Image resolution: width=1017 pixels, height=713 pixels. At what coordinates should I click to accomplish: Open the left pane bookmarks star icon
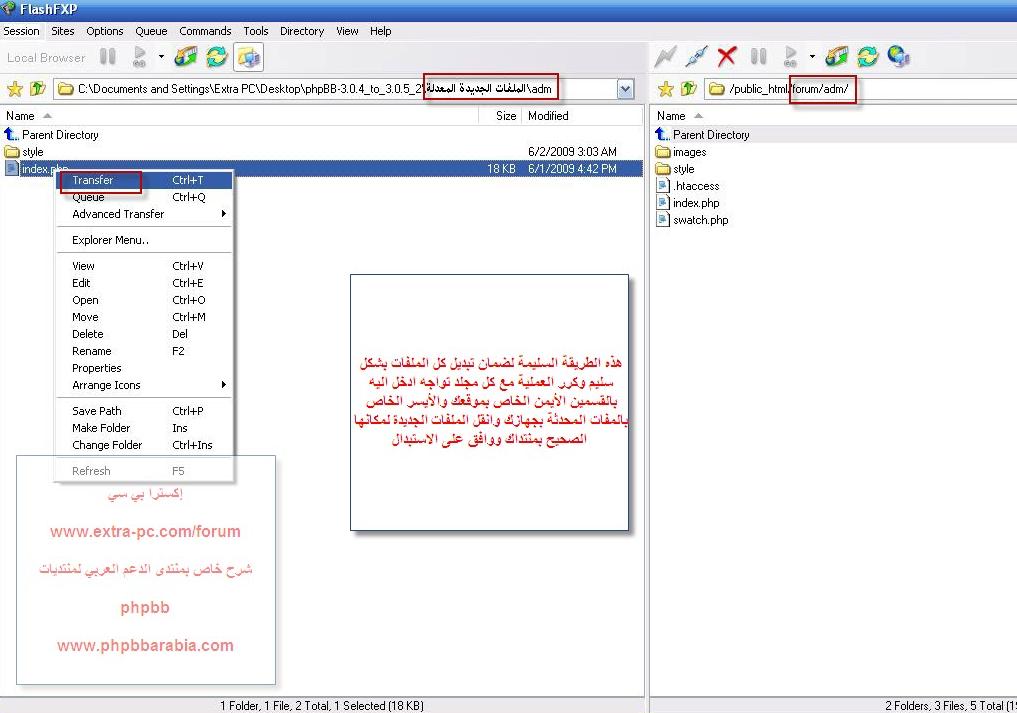click(x=15, y=88)
